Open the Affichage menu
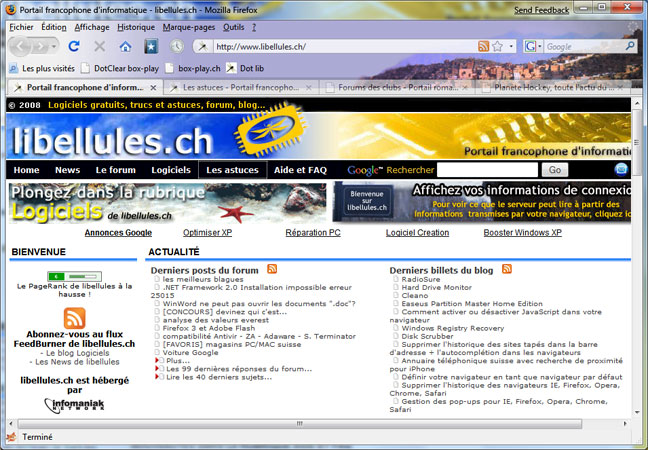 click(x=92, y=27)
